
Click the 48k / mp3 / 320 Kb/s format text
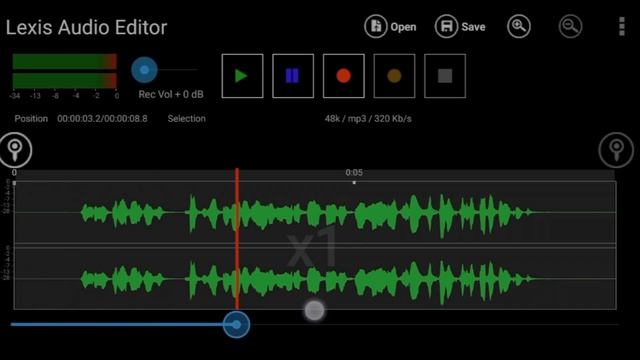point(368,119)
